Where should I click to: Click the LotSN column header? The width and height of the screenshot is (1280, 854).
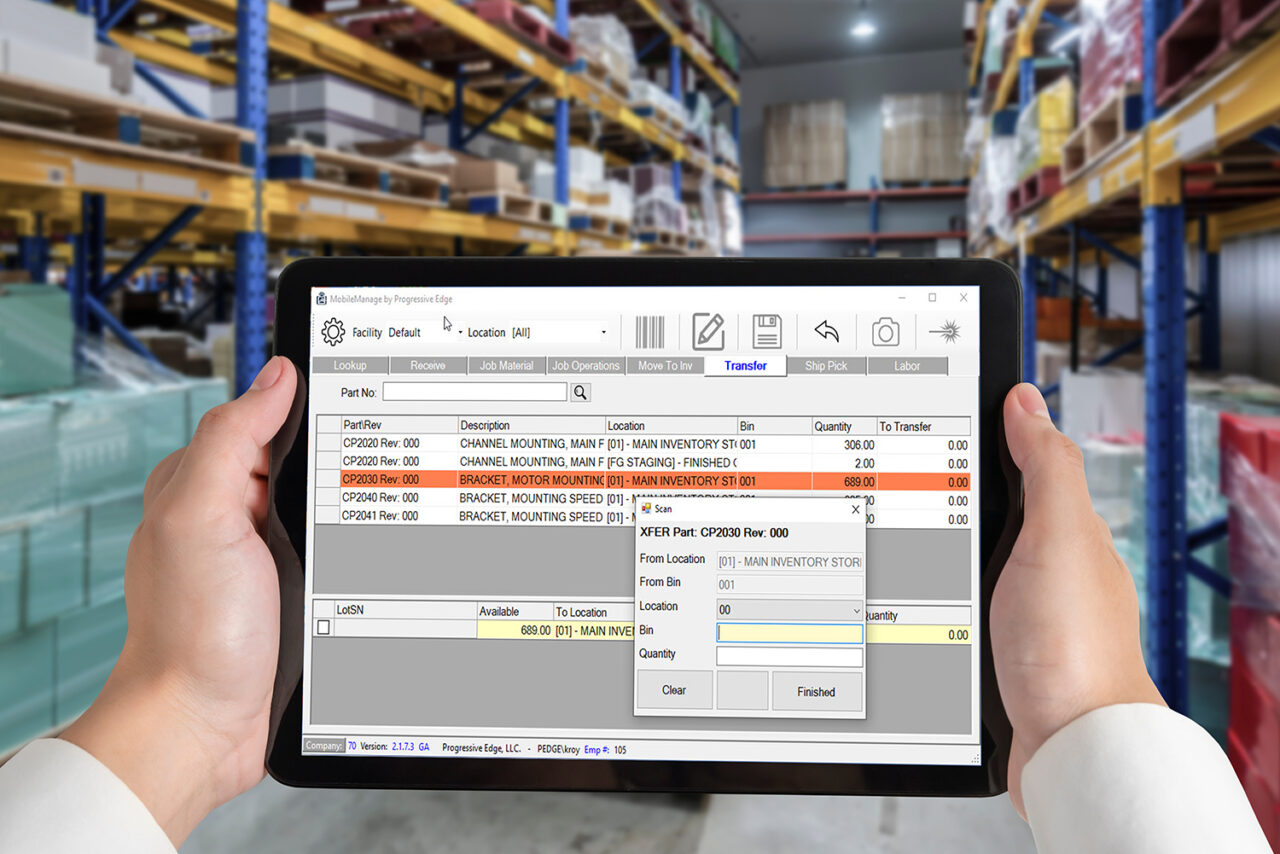406,610
